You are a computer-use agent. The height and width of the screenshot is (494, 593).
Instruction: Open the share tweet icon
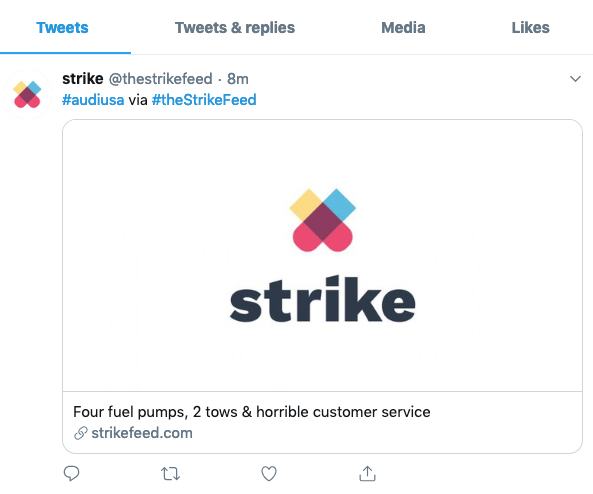click(367, 473)
